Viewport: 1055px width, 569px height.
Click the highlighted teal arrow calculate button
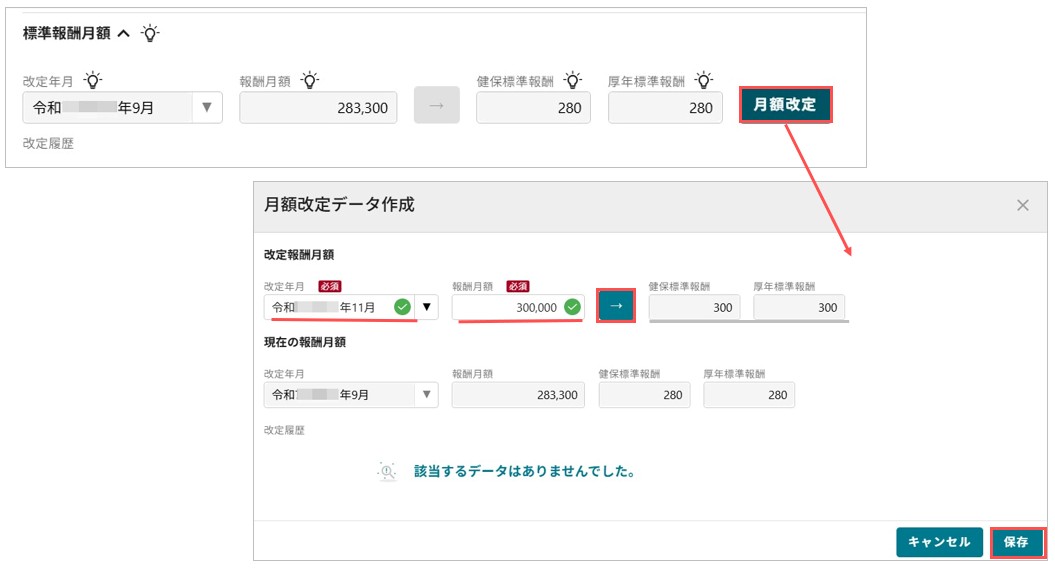pos(616,306)
